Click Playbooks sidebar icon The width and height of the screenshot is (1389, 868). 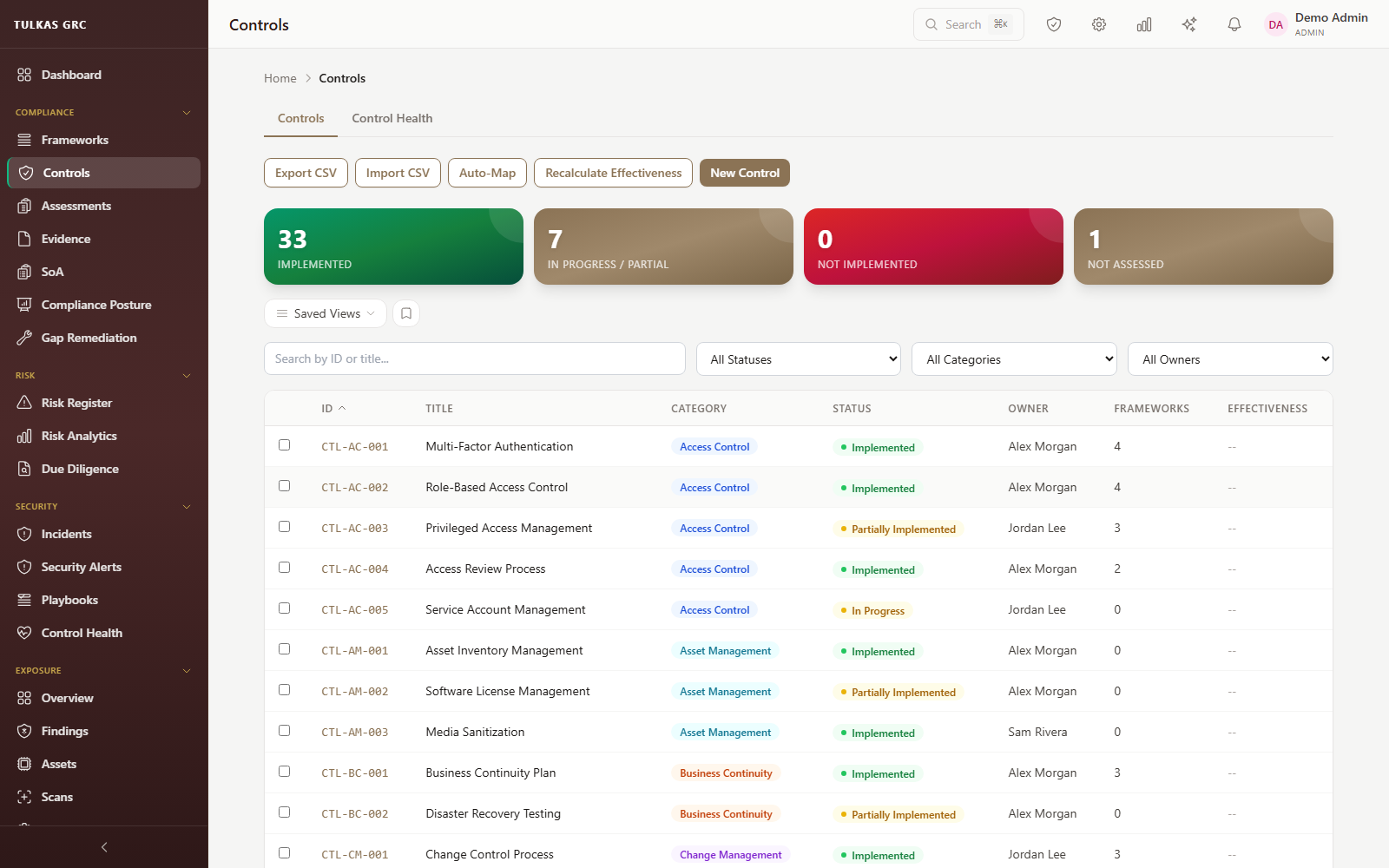(24, 600)
